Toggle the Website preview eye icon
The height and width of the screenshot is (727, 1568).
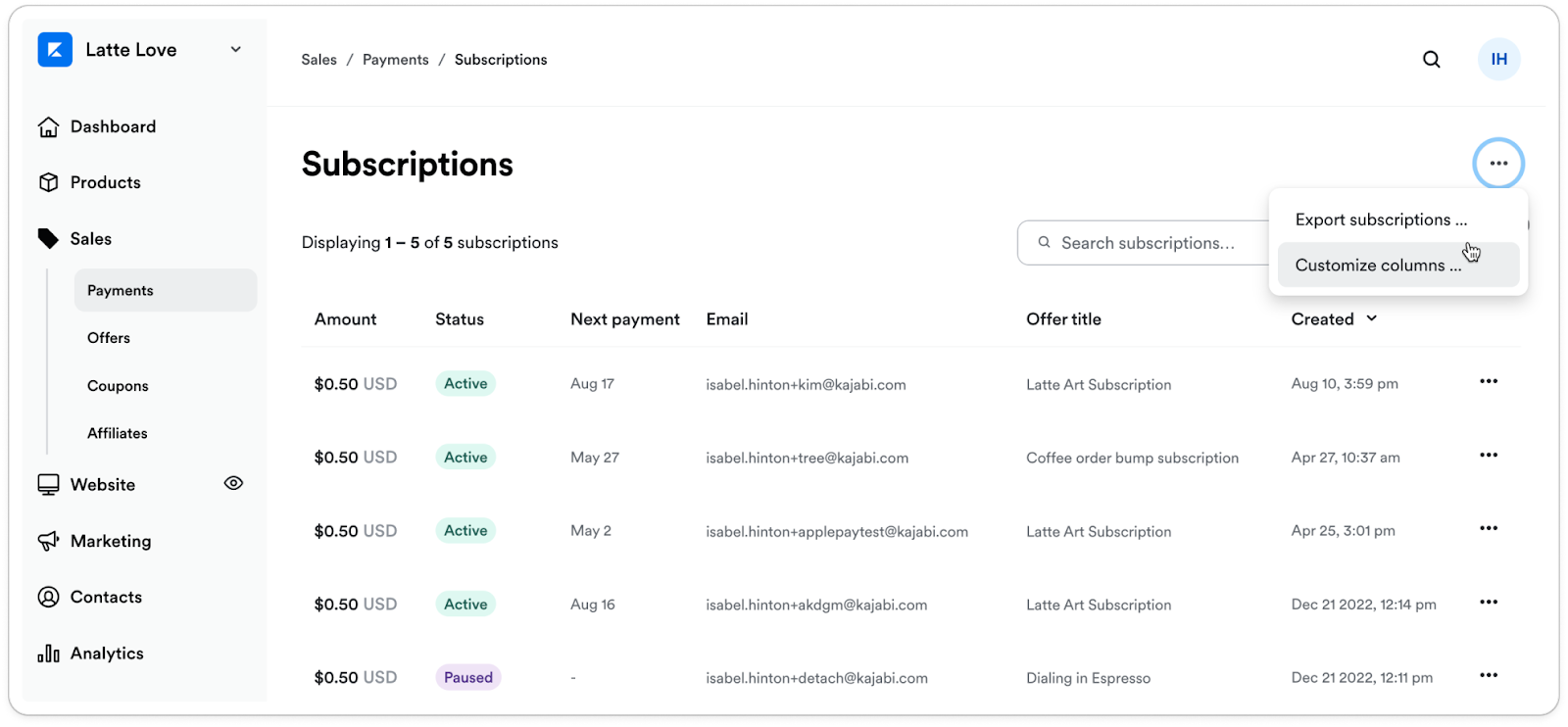[x=233, y=483]
